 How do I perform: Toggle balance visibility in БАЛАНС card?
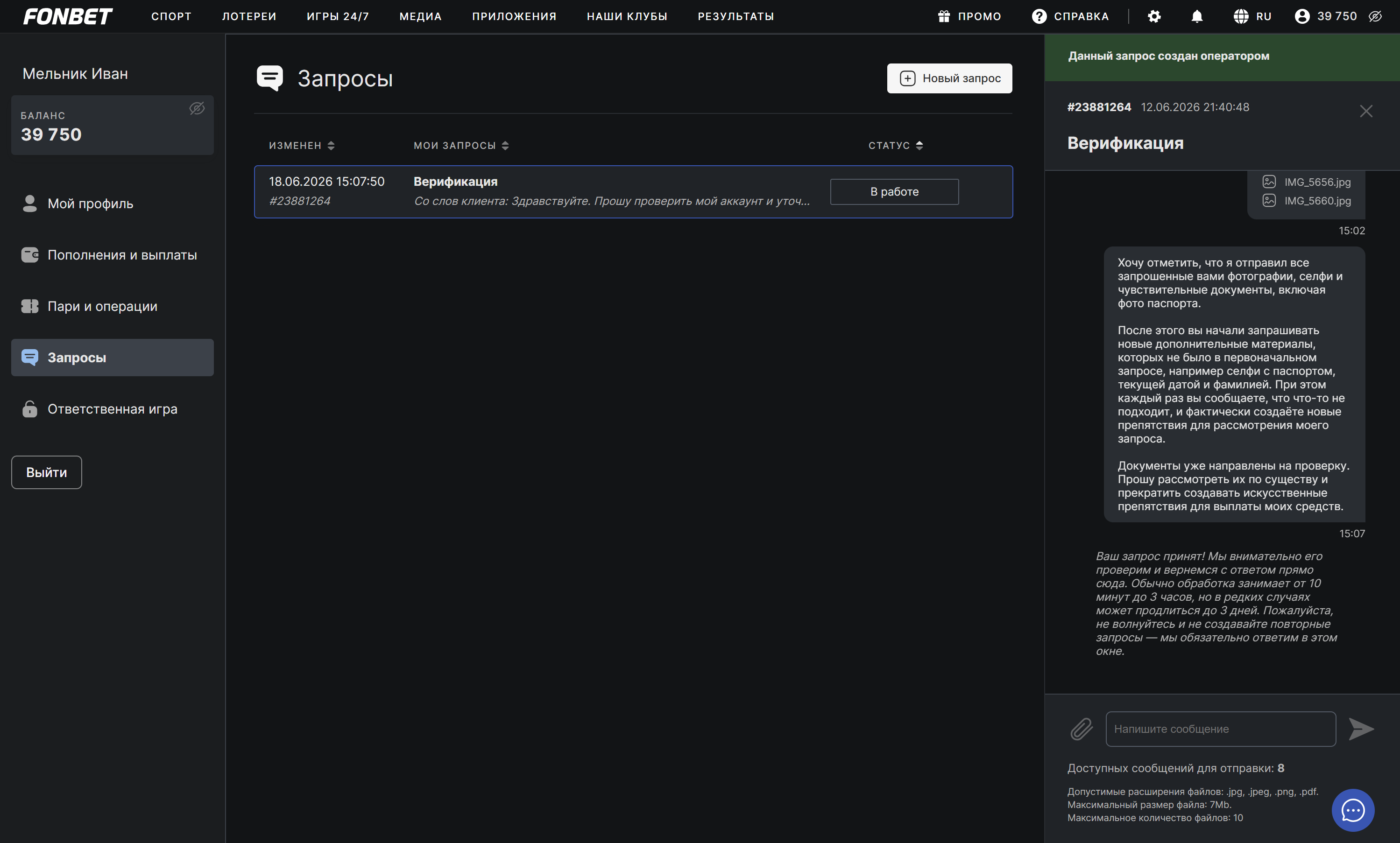[x=197, y=108]
